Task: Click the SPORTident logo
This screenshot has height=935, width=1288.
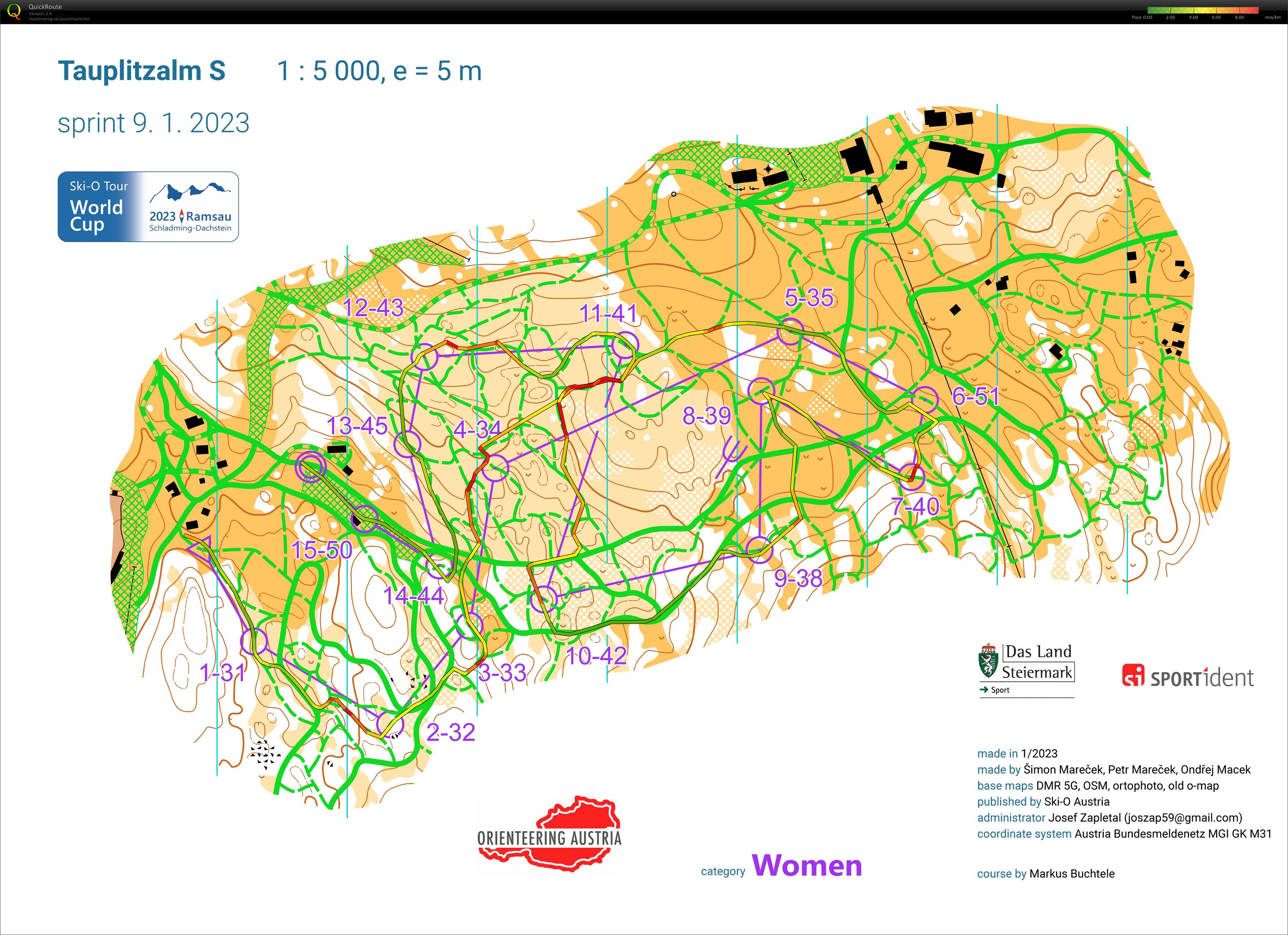Action: [x=1188, y=675]
